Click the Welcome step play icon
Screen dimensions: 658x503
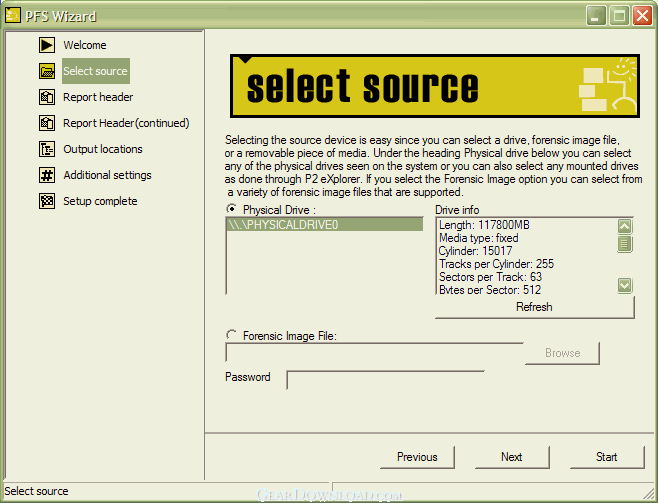pos(47,45)
